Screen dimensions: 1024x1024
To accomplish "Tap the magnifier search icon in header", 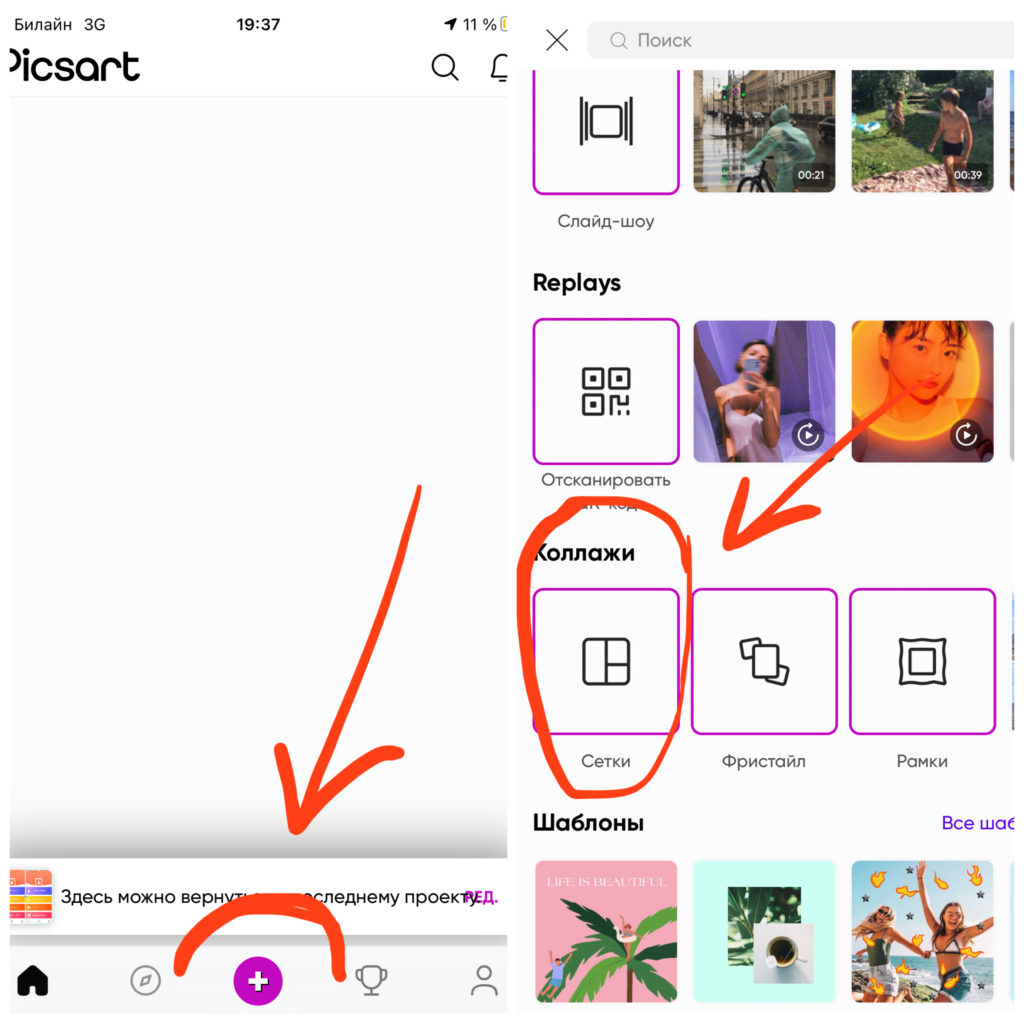I will (445, 67).
